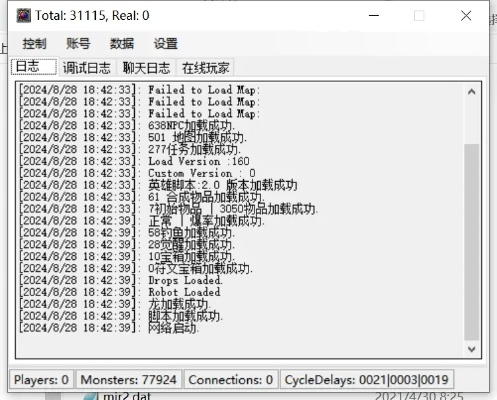The width and height of the screenshot is (497, 400).
Task: Open the 数据 menu
Action: point(122,43)
